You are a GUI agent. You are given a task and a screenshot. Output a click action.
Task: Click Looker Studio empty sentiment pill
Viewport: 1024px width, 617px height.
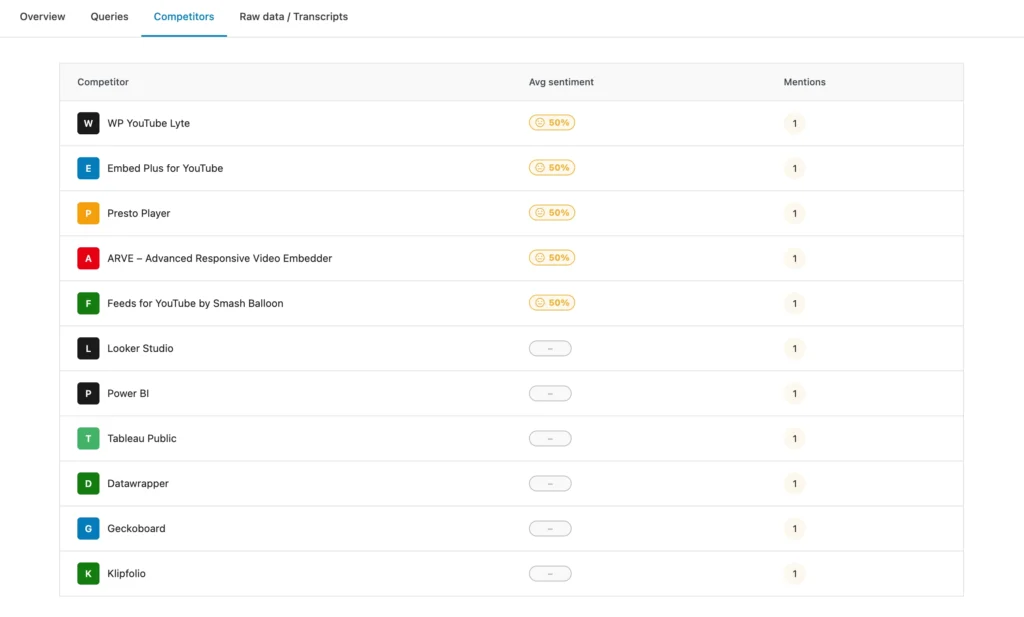551,349
